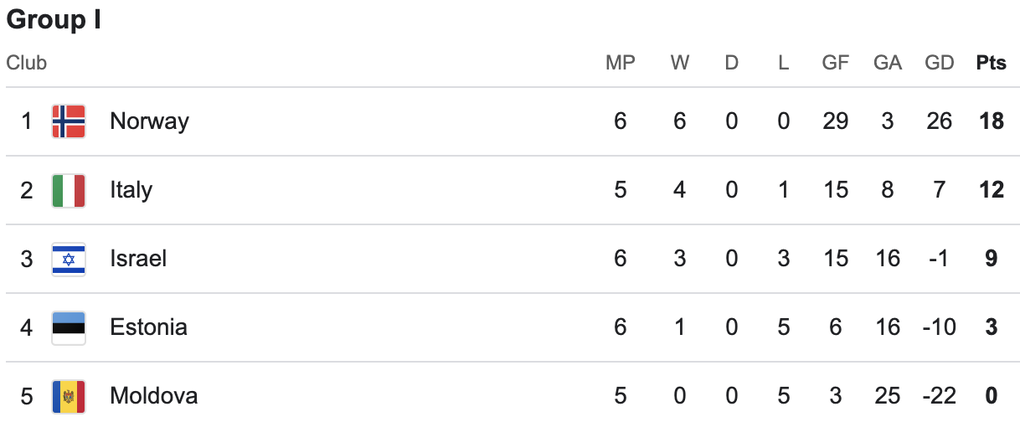The height and width of the screenshot is (422, 1020).
Task: Click the Pts column header
Action: point(991,63)
